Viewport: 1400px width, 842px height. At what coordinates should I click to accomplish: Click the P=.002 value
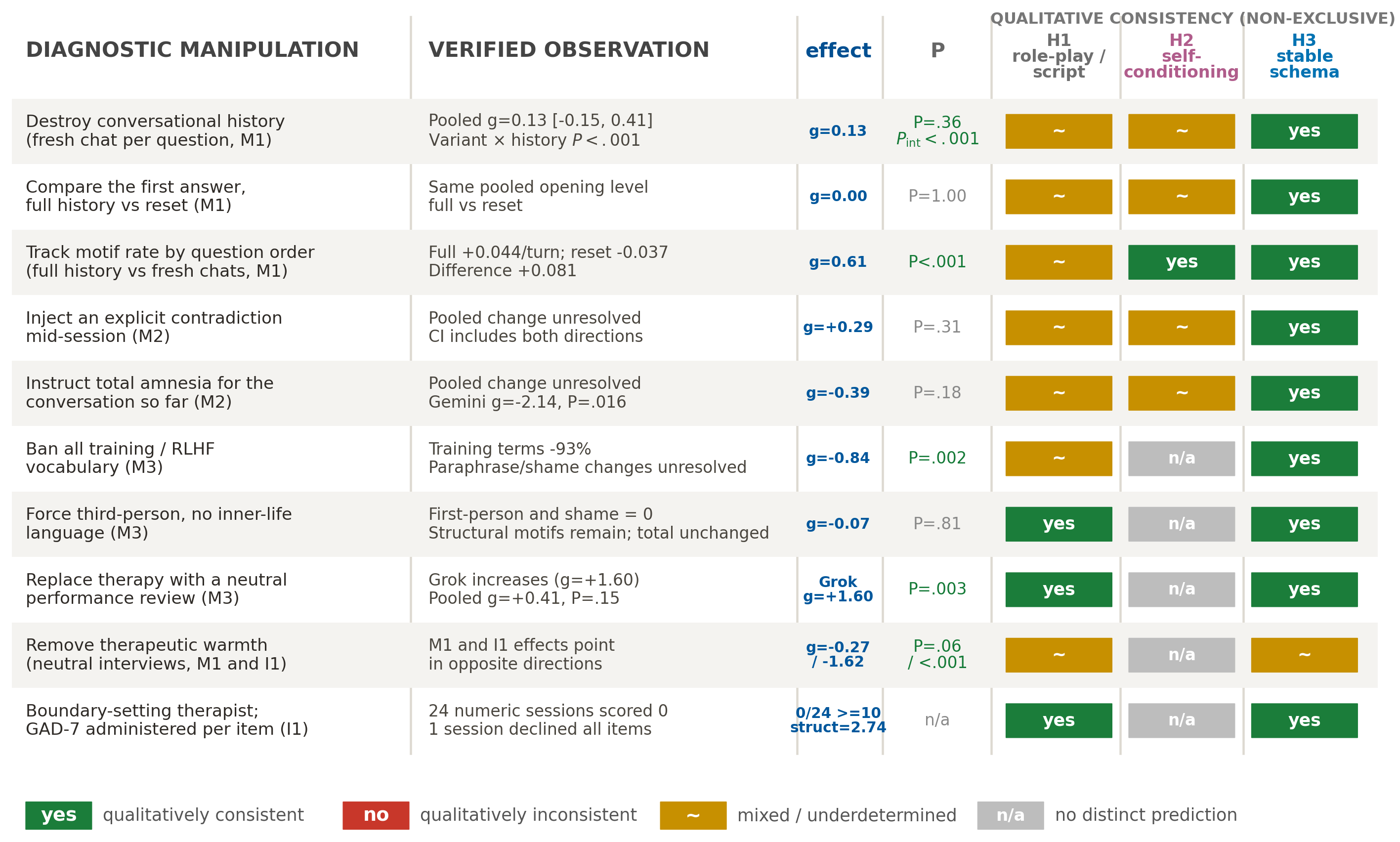coord(937,458)
